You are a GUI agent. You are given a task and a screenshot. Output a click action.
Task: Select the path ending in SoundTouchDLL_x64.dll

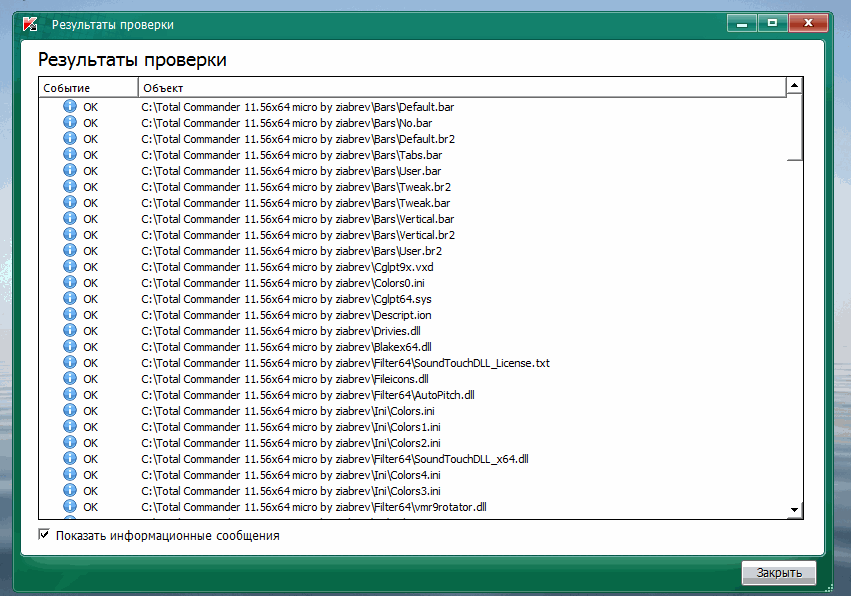click(335, 459)
